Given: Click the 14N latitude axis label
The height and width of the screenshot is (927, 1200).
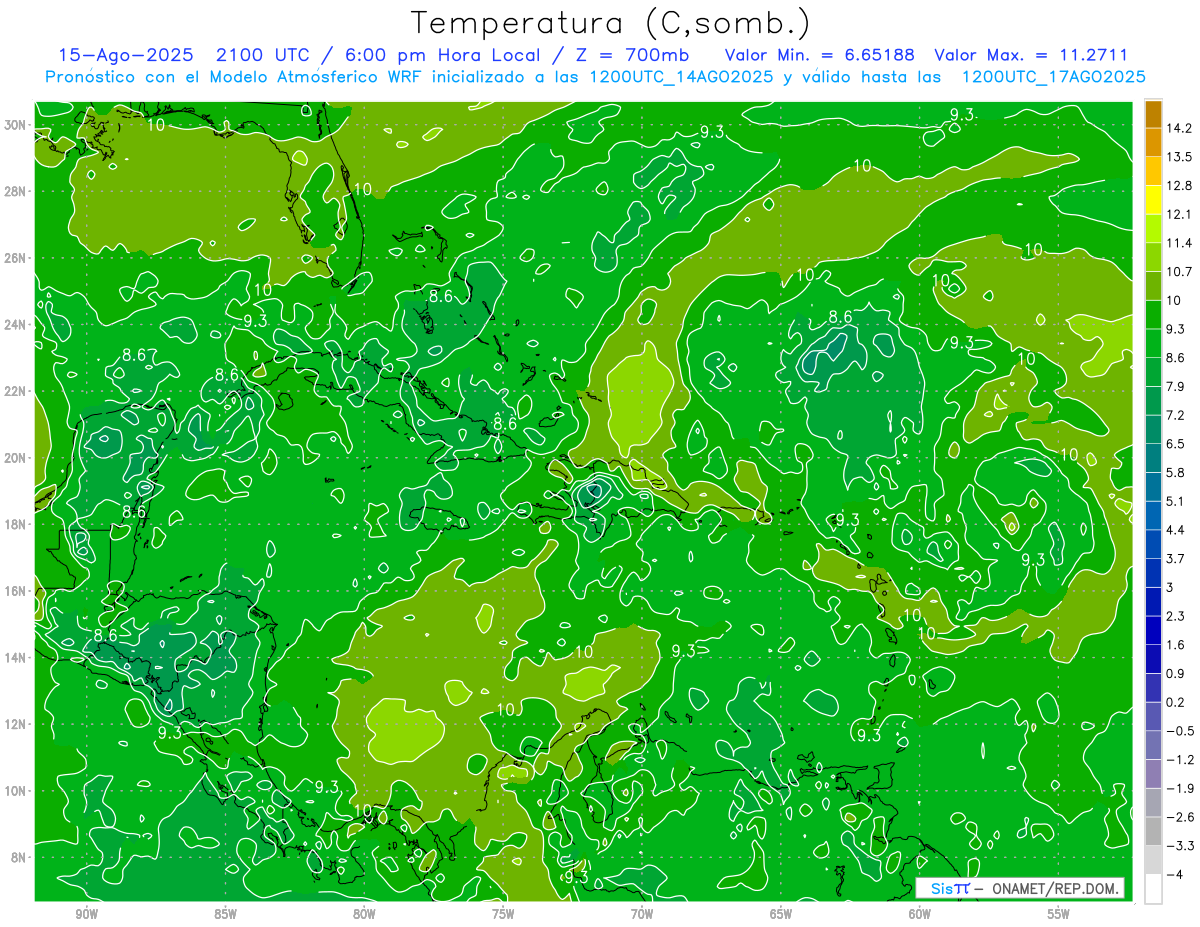Looking at the screenshot, I should [x=17, y=657].
